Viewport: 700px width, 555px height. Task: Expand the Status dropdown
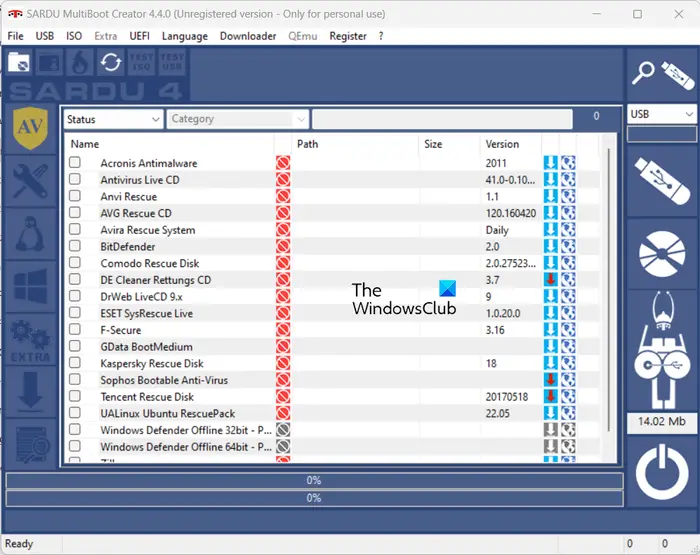(x=113, y=119)
